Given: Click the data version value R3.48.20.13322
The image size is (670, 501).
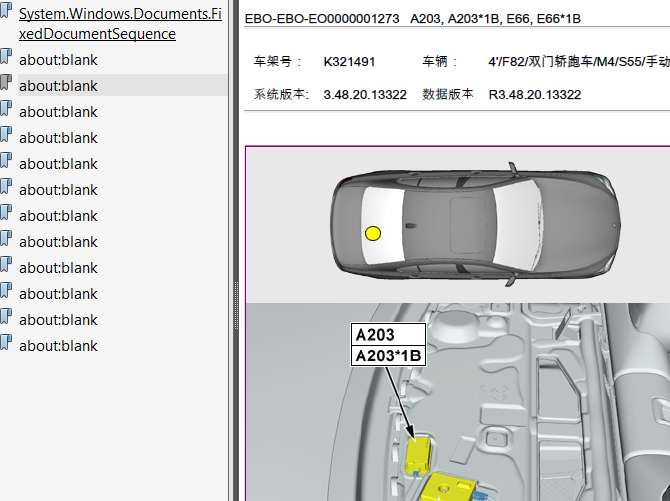Looking at the screenshot, I should point(535,94).
